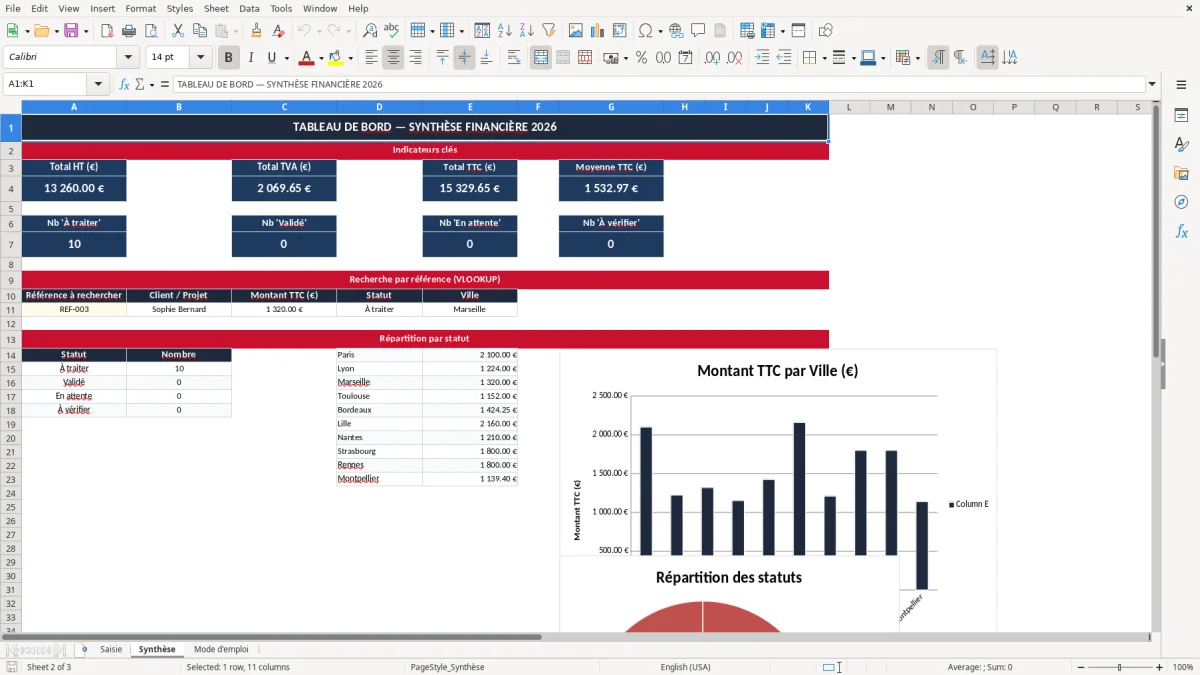Open the Underline style dropdown arrow

pyautogui.click(x=286, y=58)
